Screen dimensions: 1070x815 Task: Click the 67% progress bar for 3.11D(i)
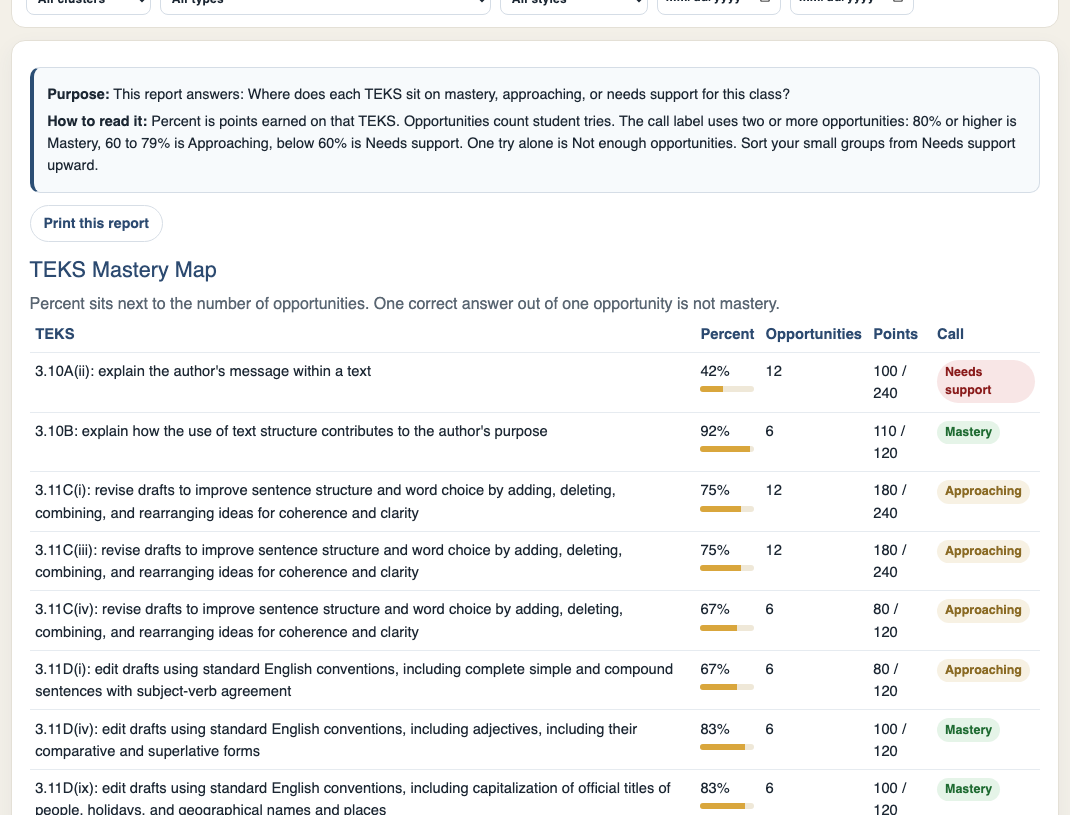point(727,687)
